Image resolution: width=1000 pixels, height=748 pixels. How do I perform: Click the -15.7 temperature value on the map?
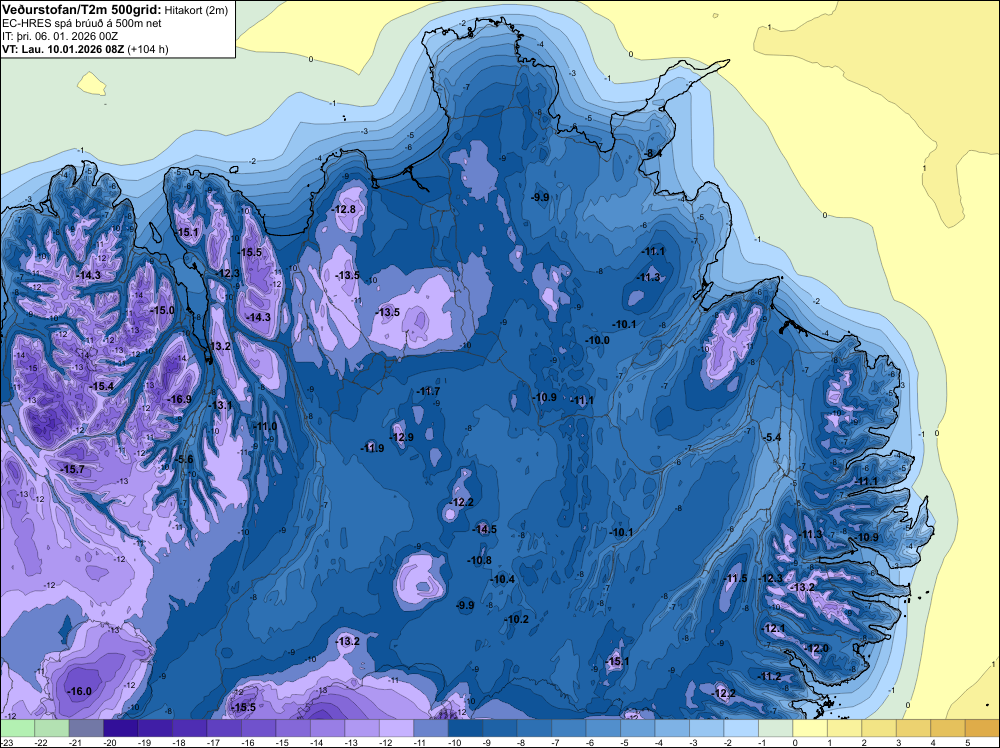[x=73, y=469]
